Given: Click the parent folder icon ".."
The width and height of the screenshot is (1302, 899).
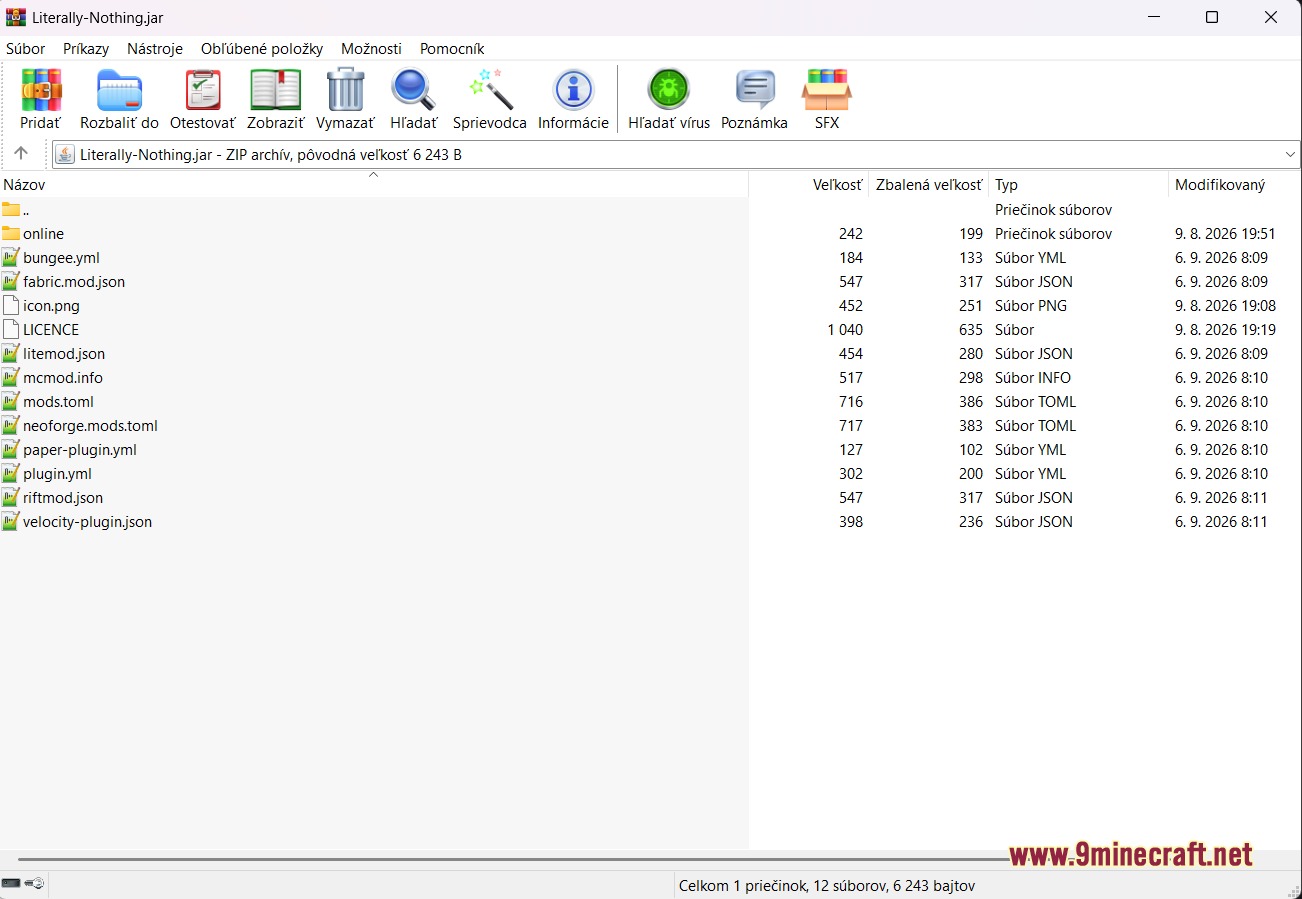Looking at the screenshot, I should pos(11,210).
